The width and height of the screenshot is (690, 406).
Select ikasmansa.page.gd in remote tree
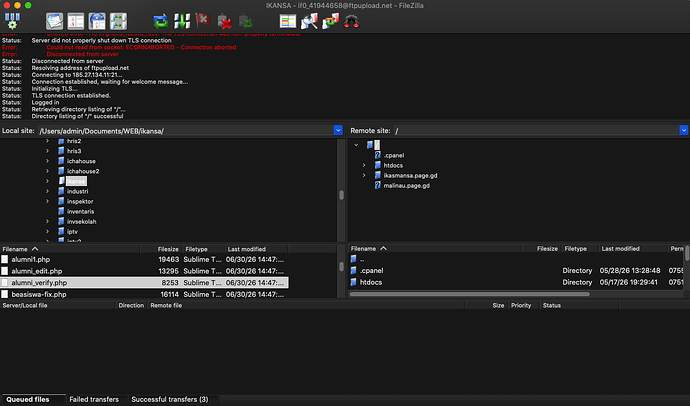tap(411, 176)
